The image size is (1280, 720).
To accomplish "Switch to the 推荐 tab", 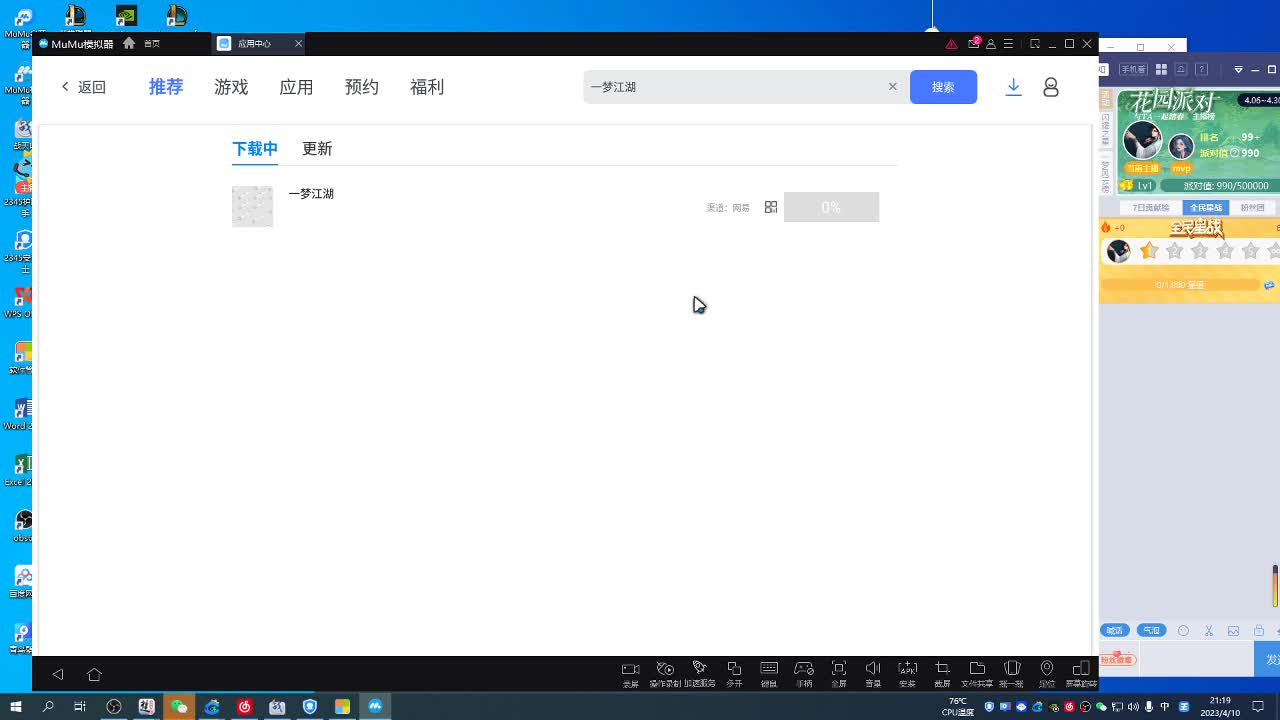I will (166, 87).
